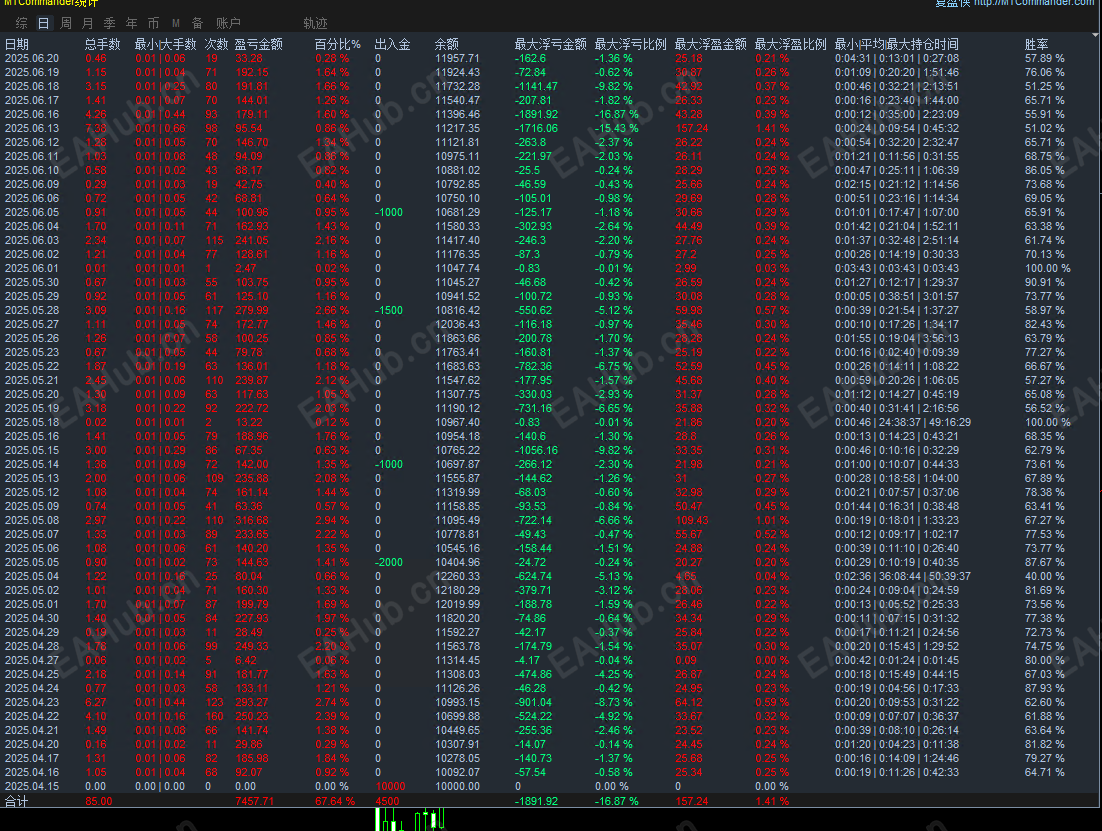Viewport: 1102px width, 831px height.
Task: Select the 2025.06.16 date cell
Action: tap(32, 115)
